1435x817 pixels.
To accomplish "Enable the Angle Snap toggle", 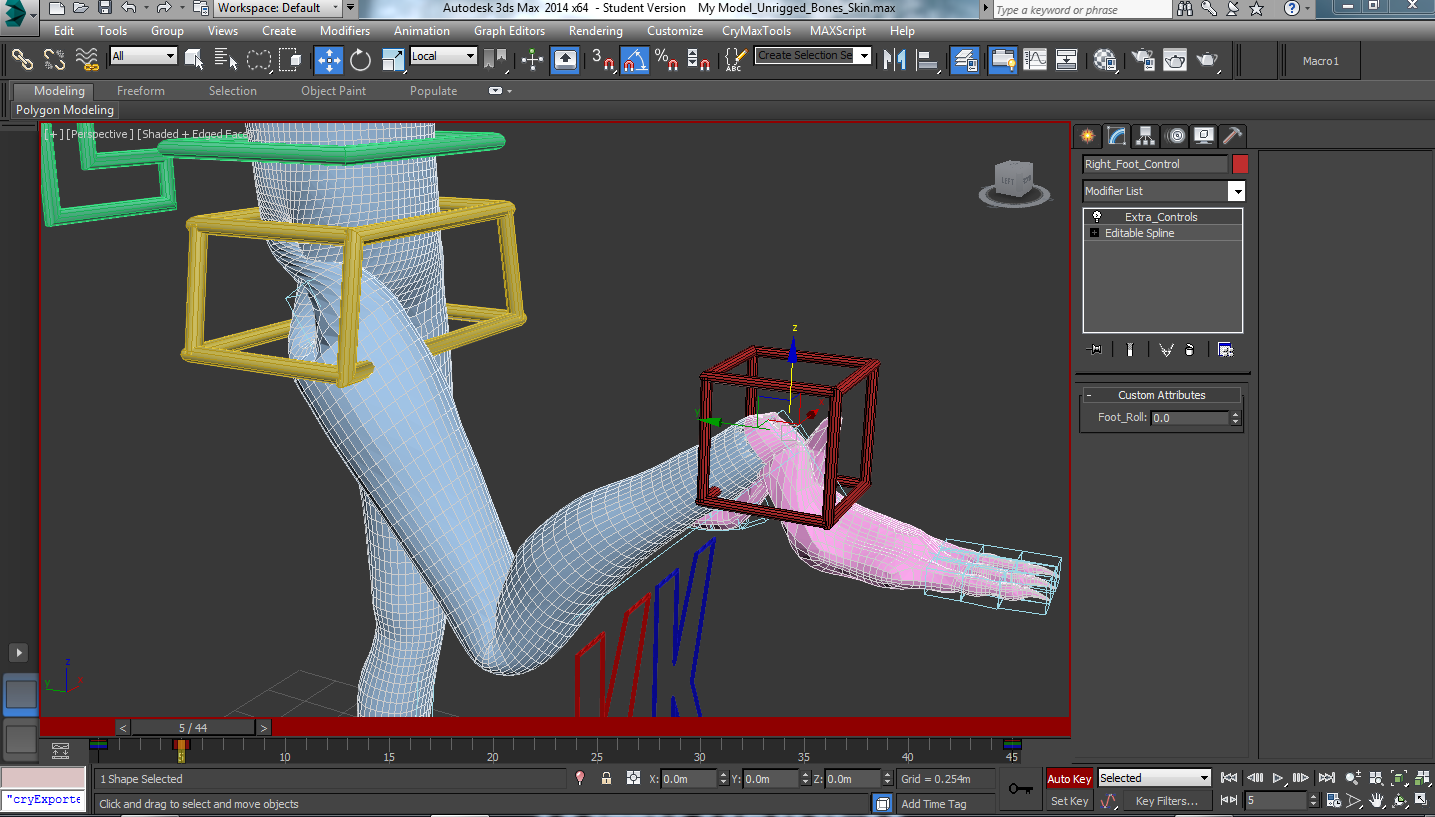I will [634, 60].
